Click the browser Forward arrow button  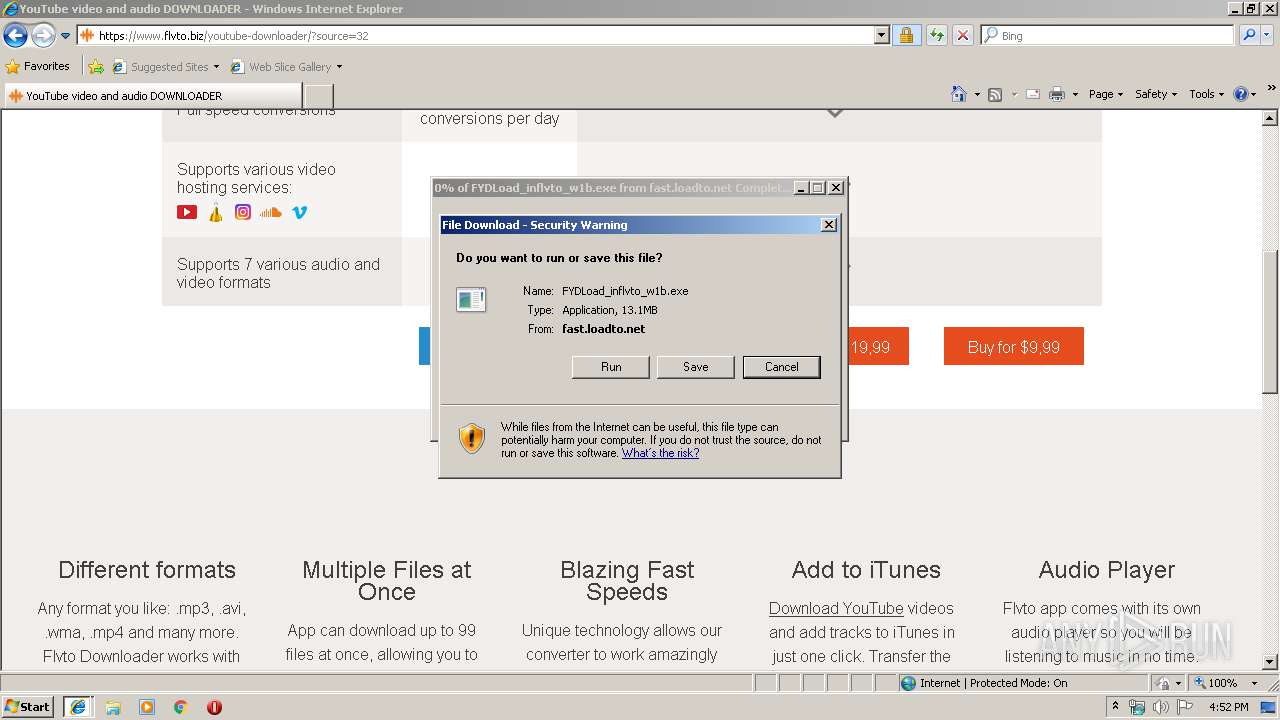[x=43, y=36]
